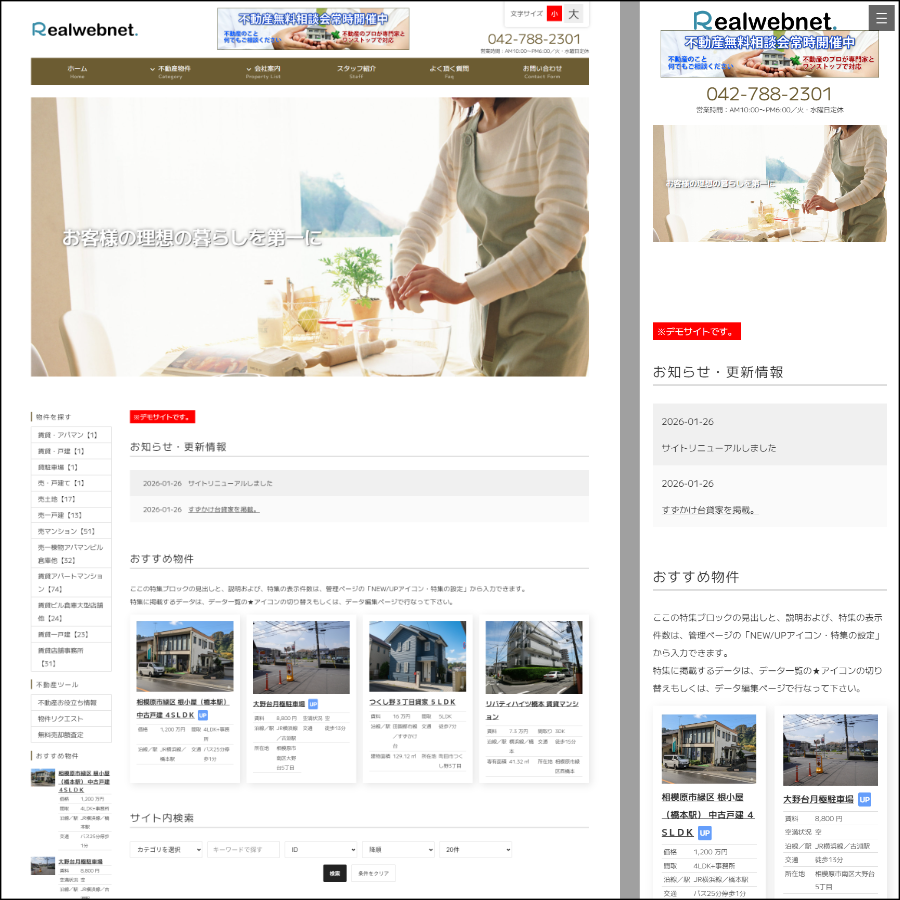Click the リバティハイツ橋本 apartment photo

point(533,657)
